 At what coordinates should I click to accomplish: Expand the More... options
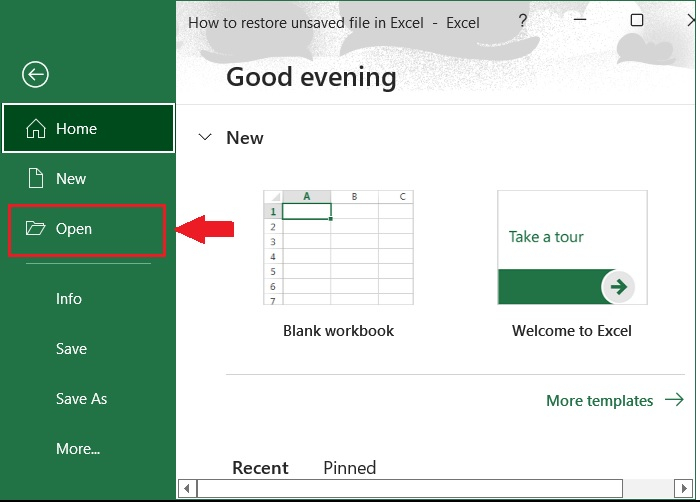click(x=78, y=448)
